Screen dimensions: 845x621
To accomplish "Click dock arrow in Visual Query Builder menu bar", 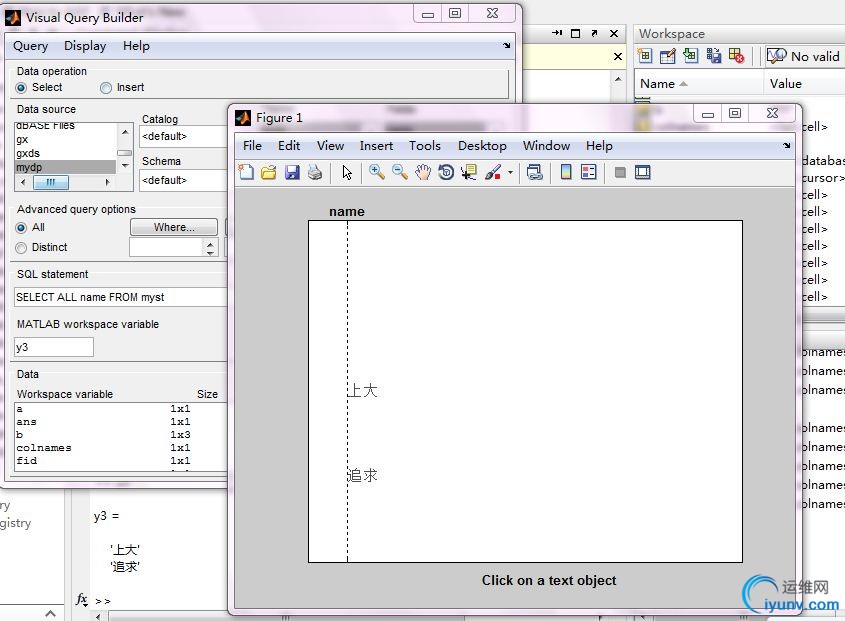I will 507,46.
